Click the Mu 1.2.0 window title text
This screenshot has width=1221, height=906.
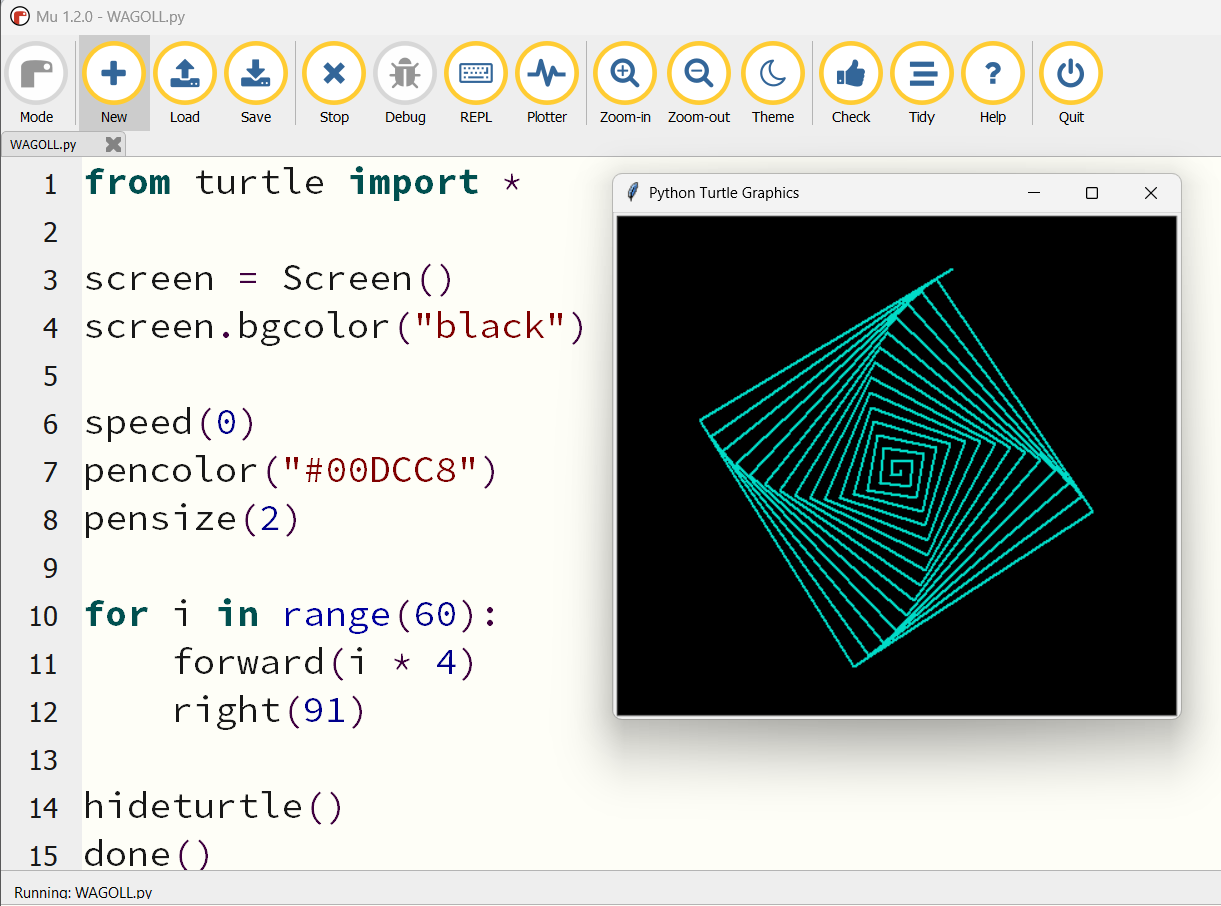click(x=110, y=17)
